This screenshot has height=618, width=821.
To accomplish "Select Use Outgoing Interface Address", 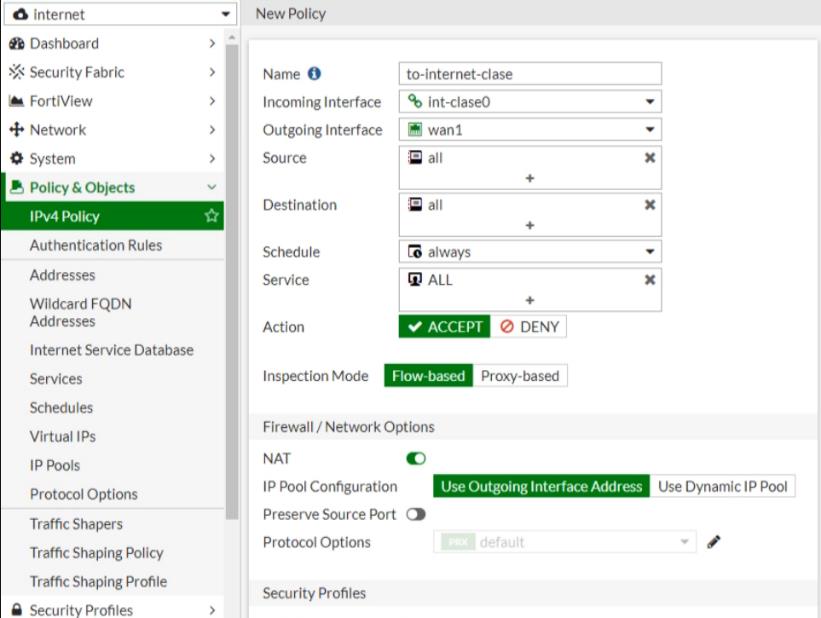I will [x=541, y=487].
